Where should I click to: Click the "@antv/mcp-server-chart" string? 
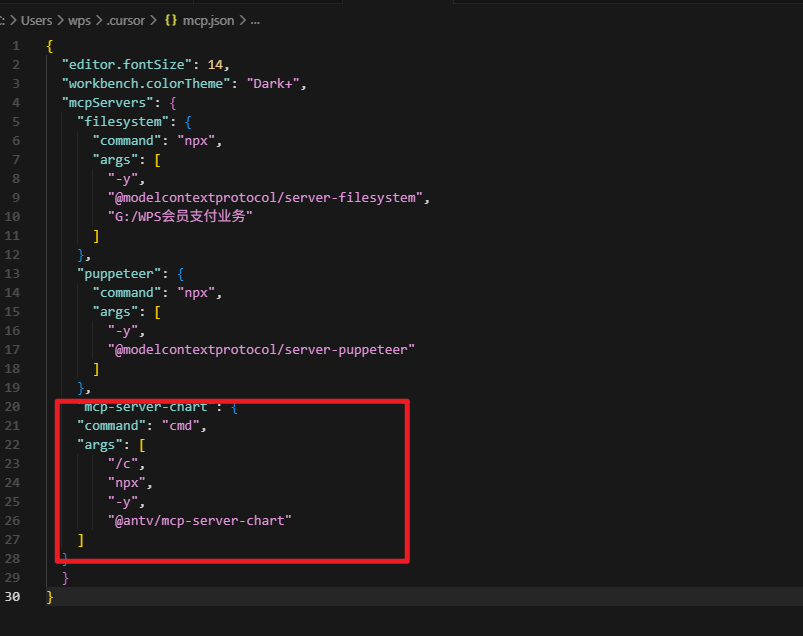point(200,521)
